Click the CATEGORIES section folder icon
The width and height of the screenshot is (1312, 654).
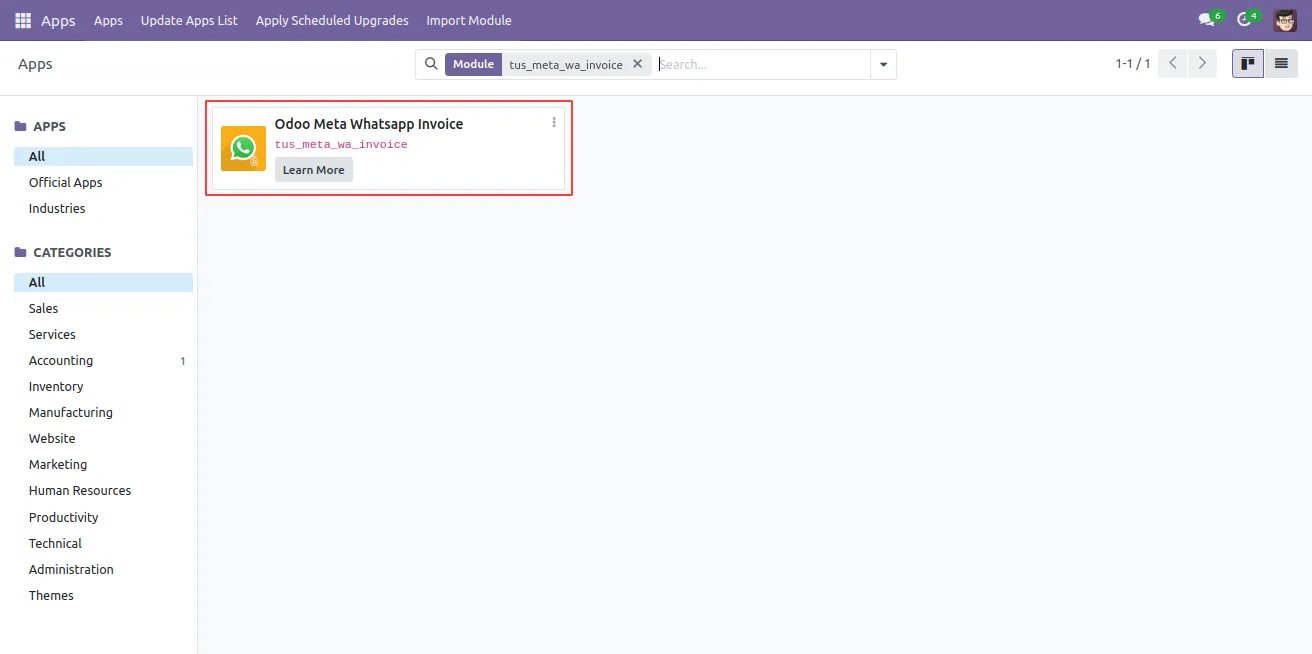[20, 253]
